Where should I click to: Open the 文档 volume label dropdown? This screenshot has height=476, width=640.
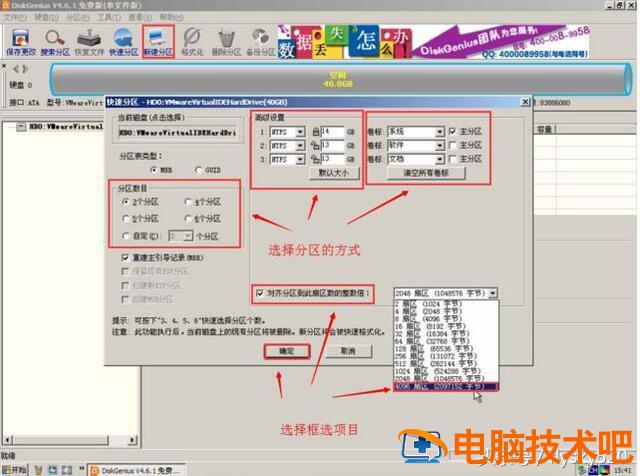(440, 159)
